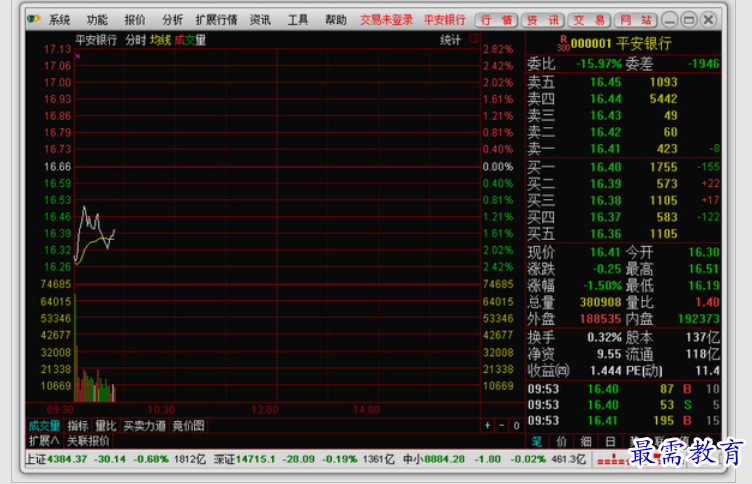Toggle the yellow 均线 legend label
Image resolution: width=752 pixels, height=484 pixels.
(160, 40)
